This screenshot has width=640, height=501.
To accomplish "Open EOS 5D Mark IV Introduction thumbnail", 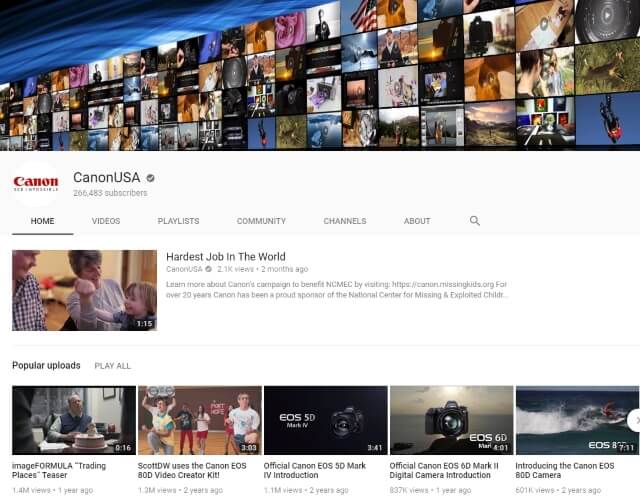I will point(326,420).
